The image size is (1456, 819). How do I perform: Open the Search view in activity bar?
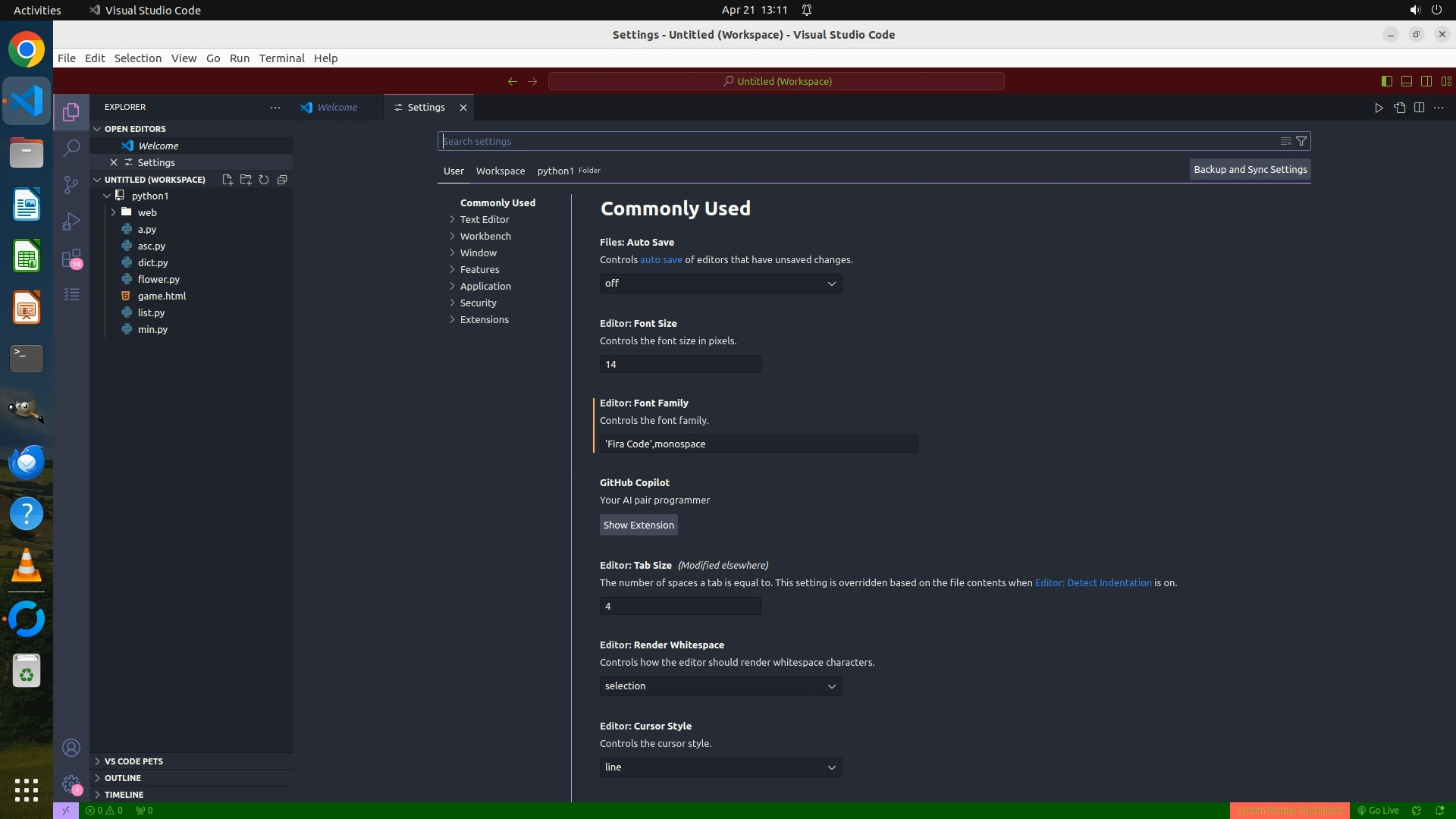click(x=71, y=148)
